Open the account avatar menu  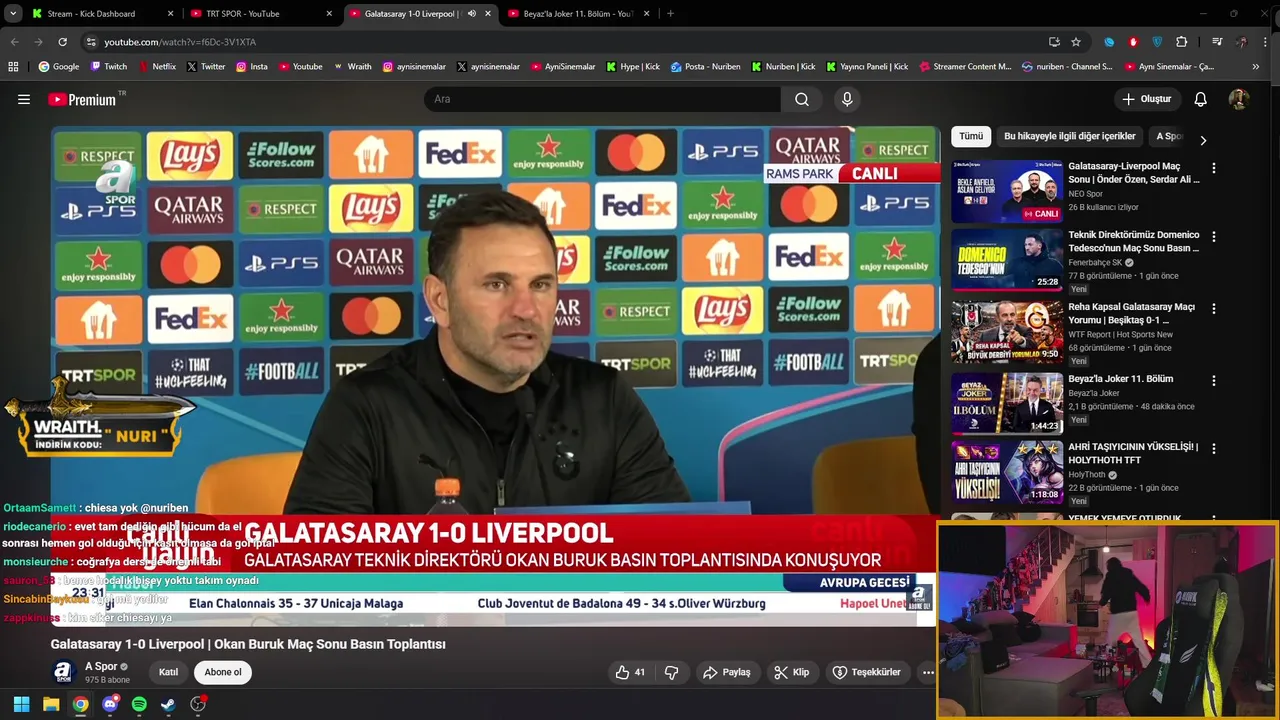click(x=1238, y=99)
